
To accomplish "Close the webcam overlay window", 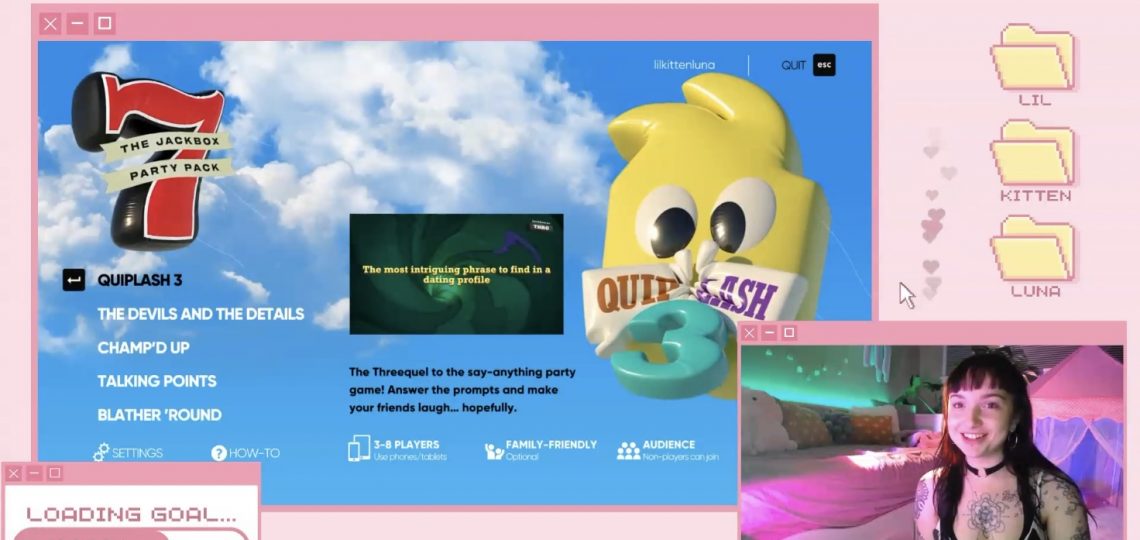I will point(749,333).
